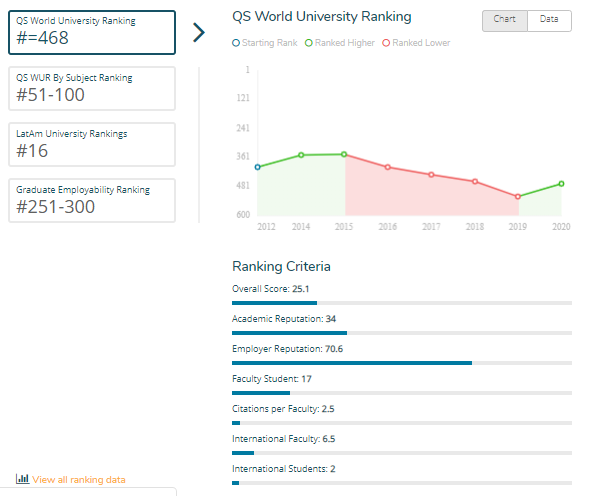Click the 'Ranking Criteria' heading
The width and height of the screenshot is (589, 496).
click(281, 266)
